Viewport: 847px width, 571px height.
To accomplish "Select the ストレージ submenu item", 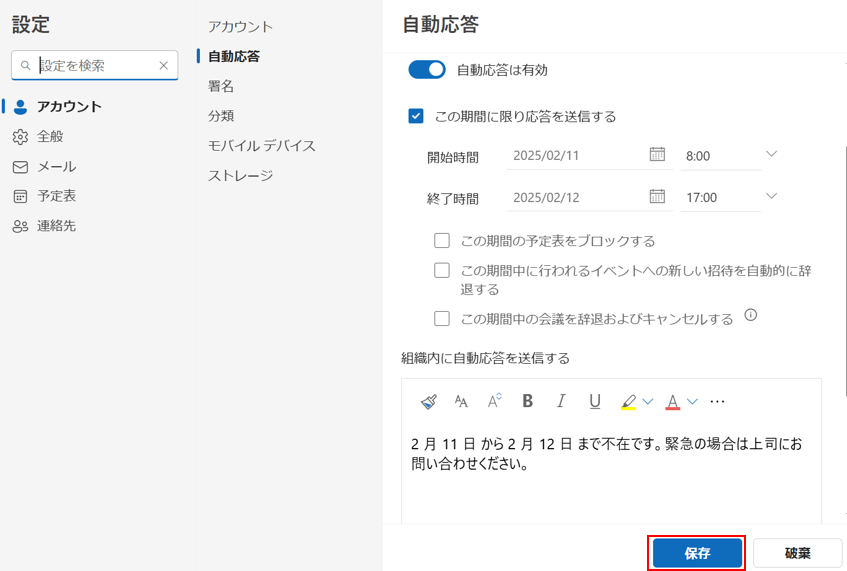I will (240, 175).
